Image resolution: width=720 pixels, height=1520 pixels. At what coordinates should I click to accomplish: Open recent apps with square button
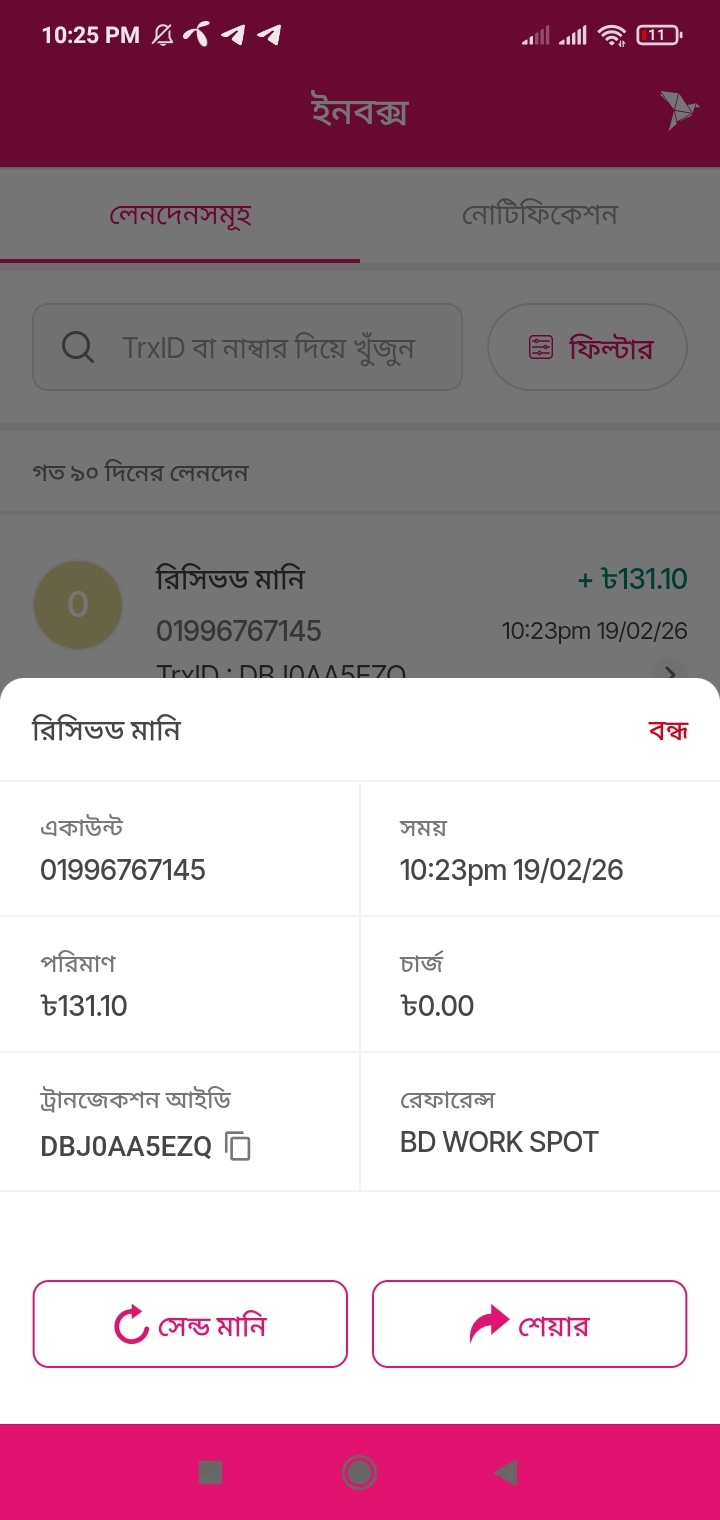click(x=210, y=1472)
